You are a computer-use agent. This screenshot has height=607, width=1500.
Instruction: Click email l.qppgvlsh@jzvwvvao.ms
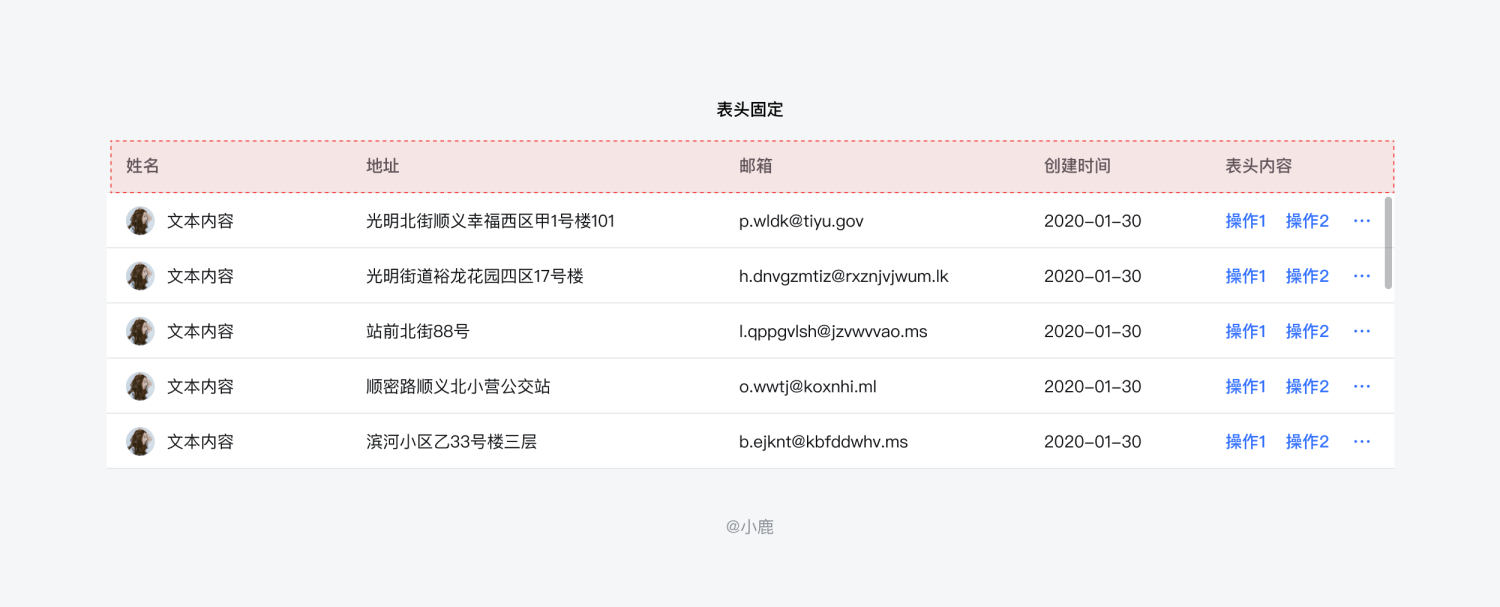tap(833, 331)
